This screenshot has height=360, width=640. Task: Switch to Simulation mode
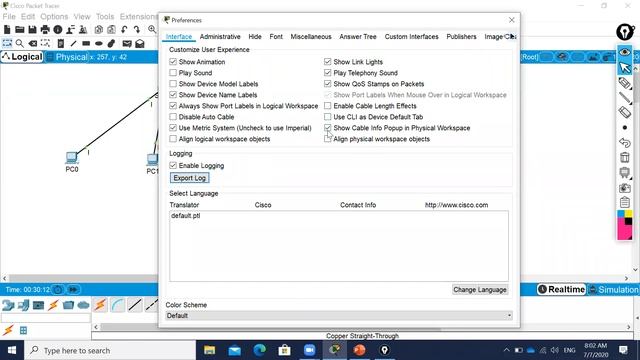pos(614,289)
